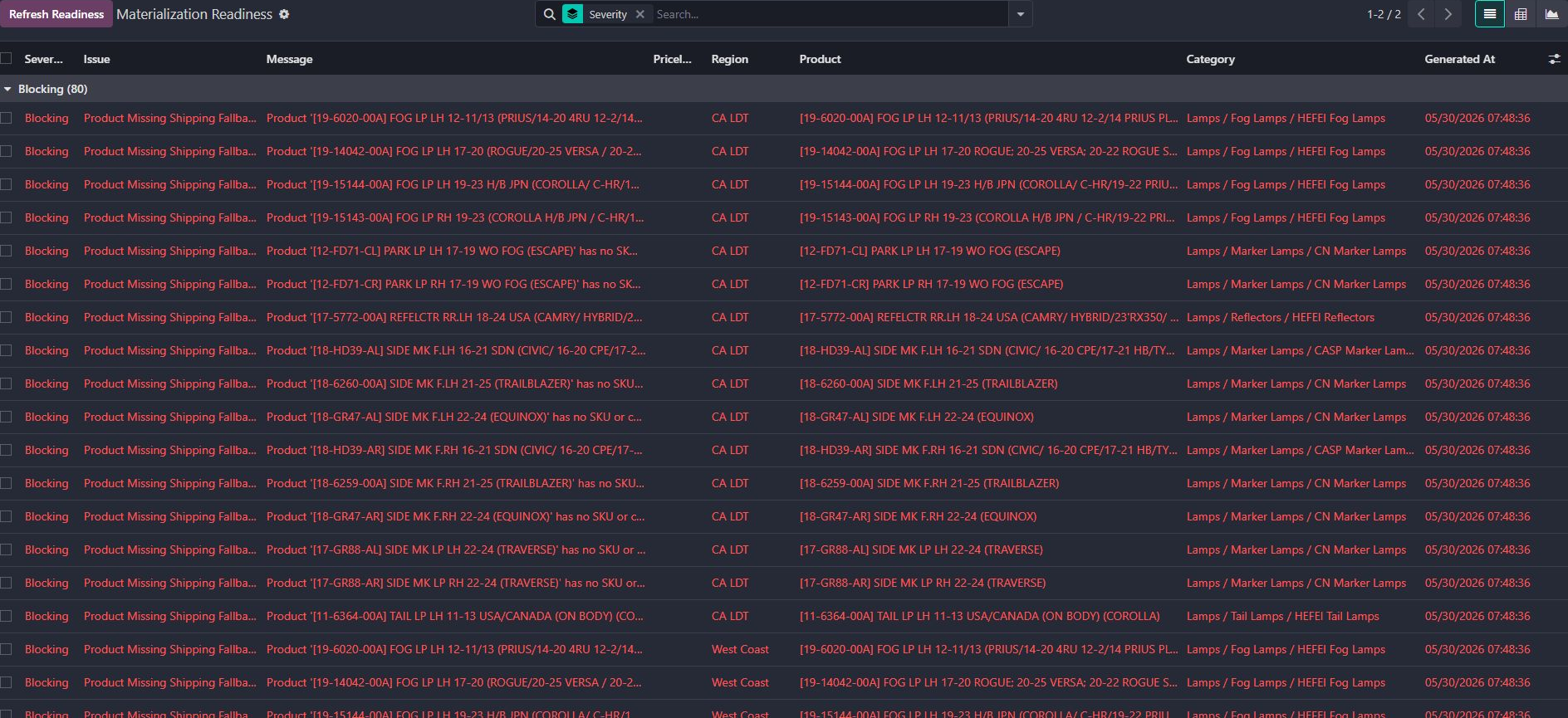Click category Lamps / Reflectors / HEFEI Reflectors

click(x=1280, y=317)
